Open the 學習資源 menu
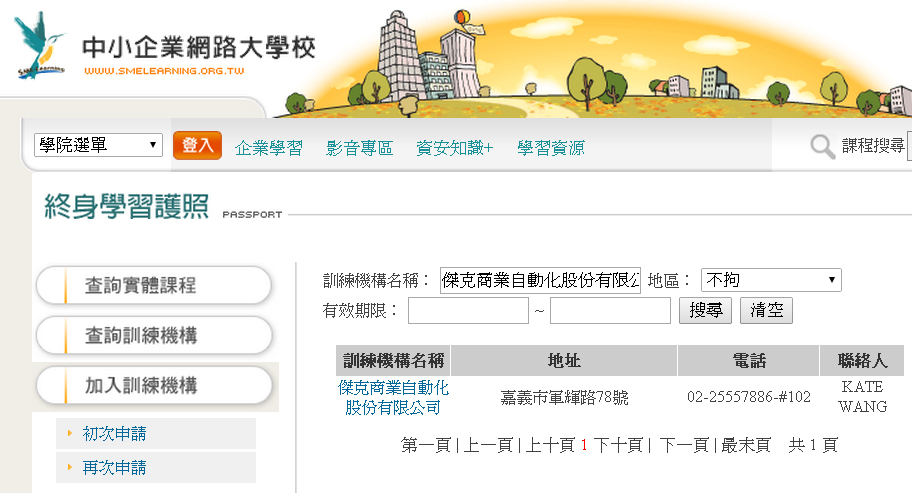 coord(551,148)
